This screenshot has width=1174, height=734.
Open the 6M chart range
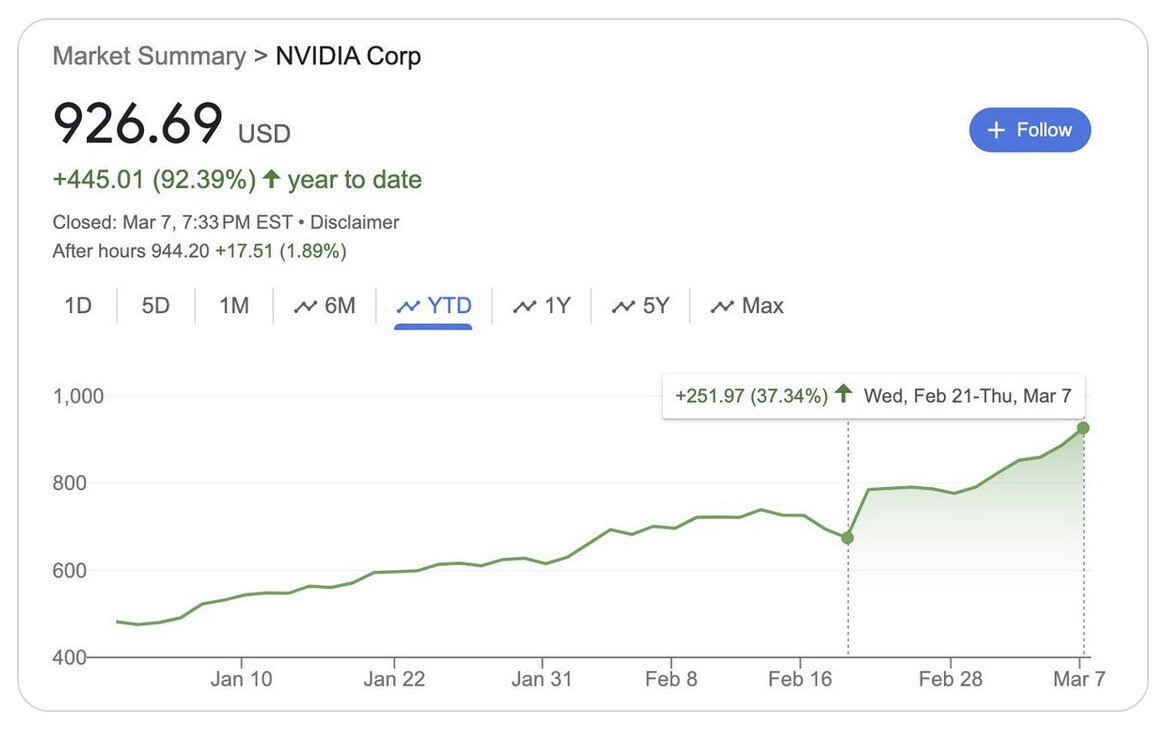click(x=325, y=306)
